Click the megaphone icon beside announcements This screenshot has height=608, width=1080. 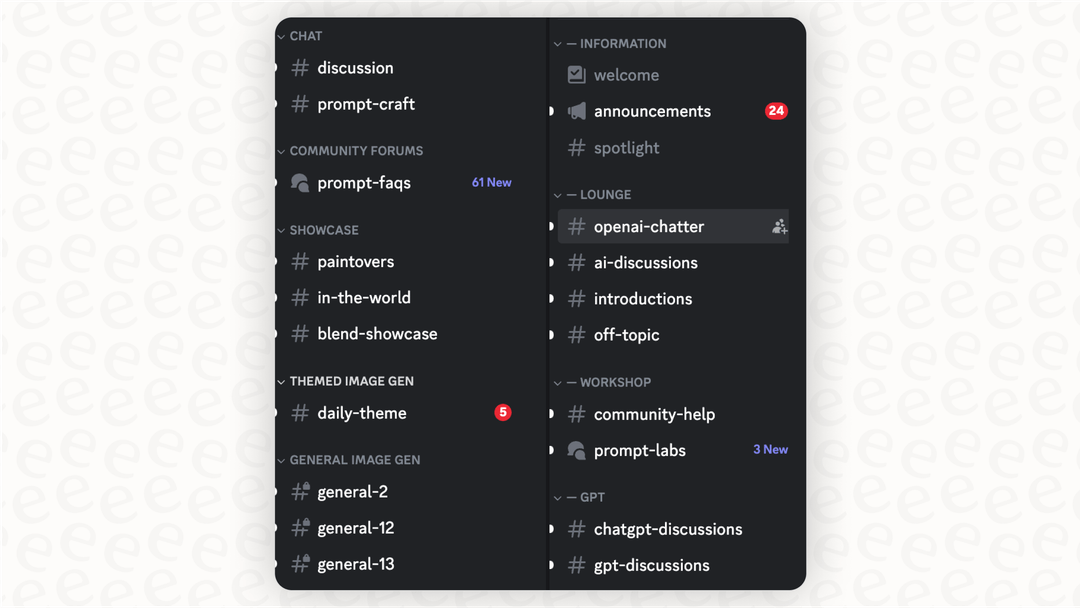[x=577, y=111]
